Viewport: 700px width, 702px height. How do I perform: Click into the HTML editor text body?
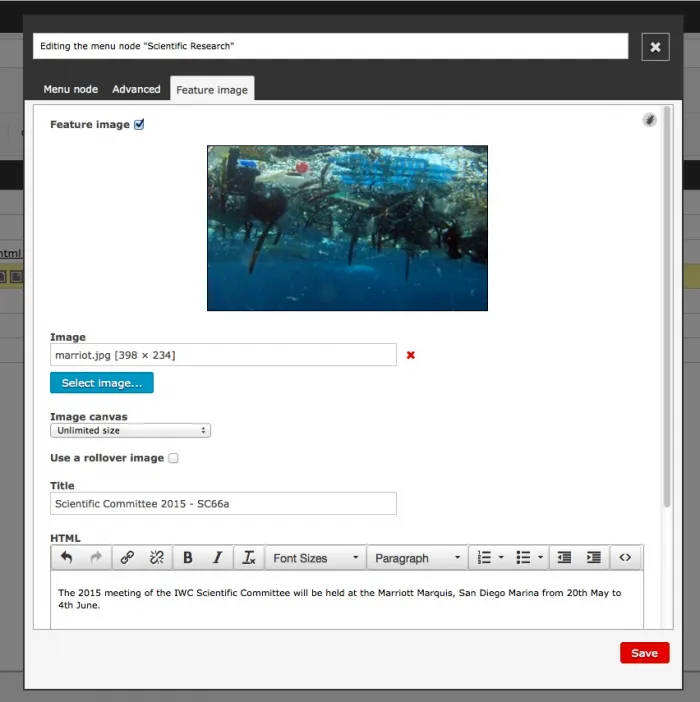coord(347,600)
